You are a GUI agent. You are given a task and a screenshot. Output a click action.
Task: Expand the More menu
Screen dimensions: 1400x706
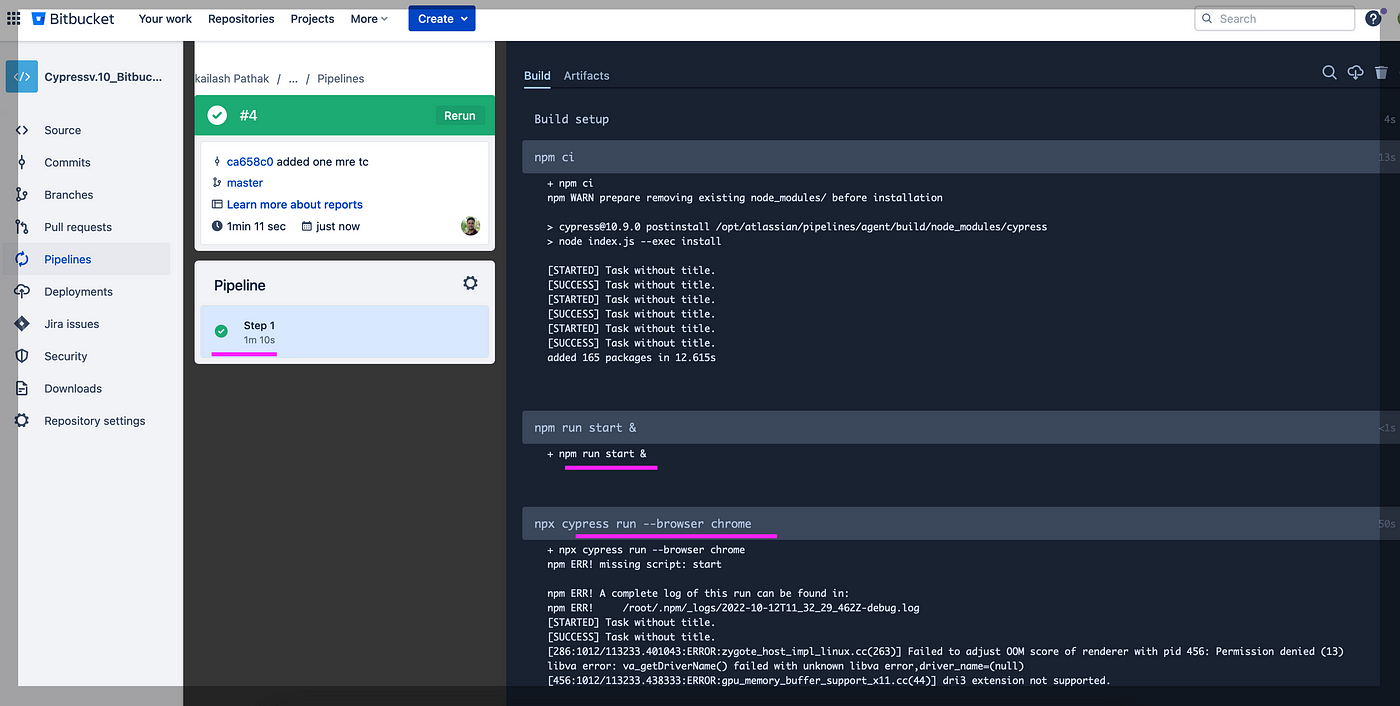tap(369, 19)
